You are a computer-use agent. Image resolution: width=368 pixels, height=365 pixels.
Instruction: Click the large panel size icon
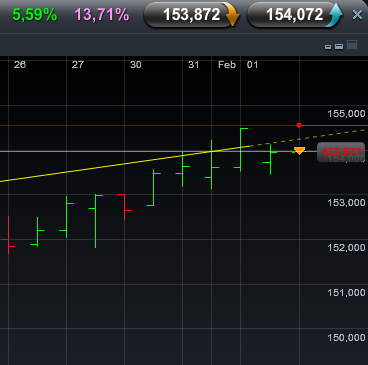(x=352, y=45)
